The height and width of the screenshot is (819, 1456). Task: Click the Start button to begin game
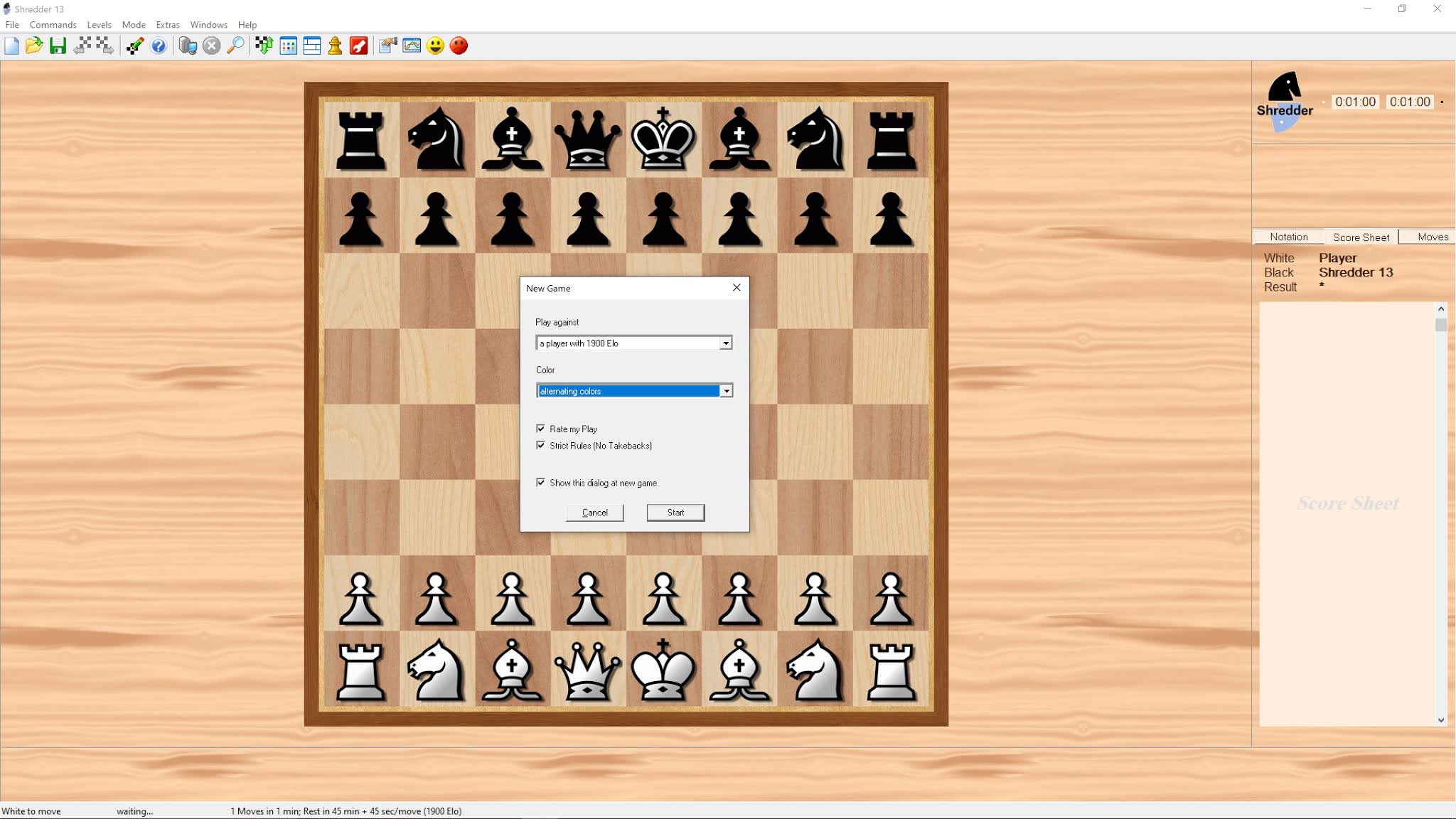(x=676, y=512)
